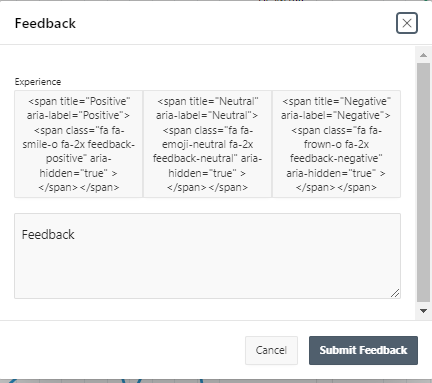Click the Cancel button

pyautogui.click(x=271, y=350)
